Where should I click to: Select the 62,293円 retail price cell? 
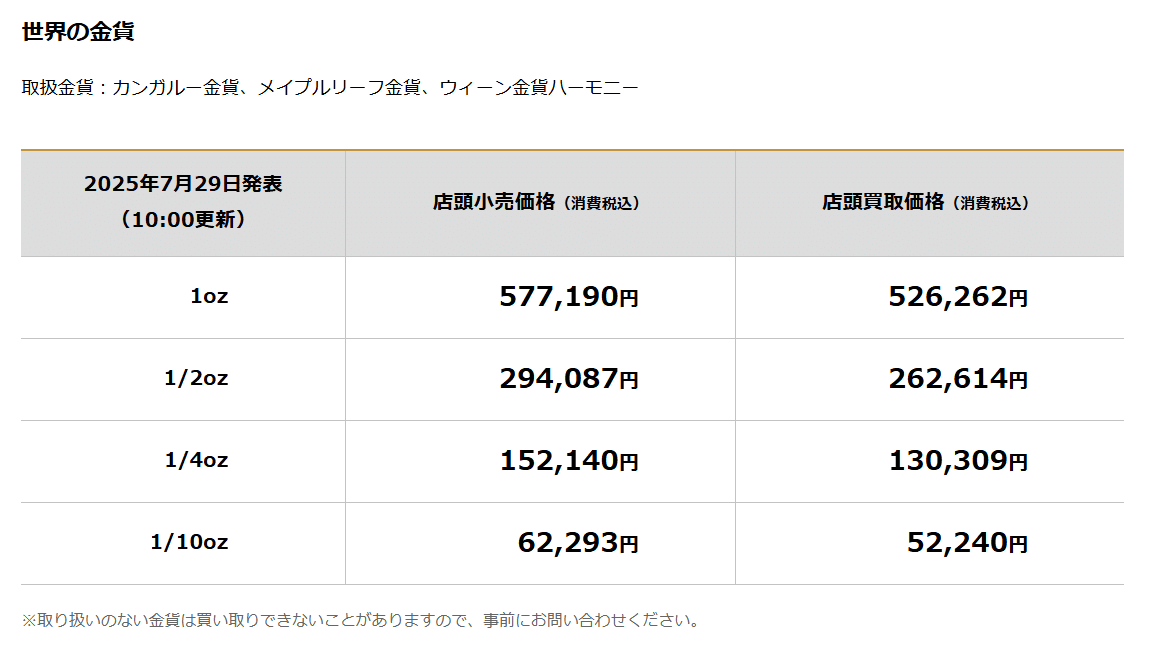point(577,543)
